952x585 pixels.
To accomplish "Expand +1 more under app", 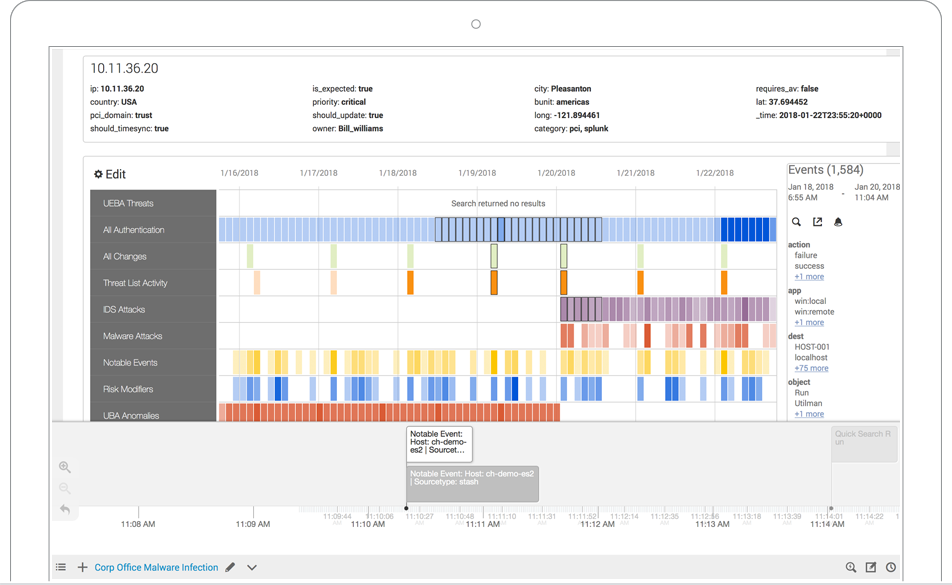I will click(x=809, y=322).
